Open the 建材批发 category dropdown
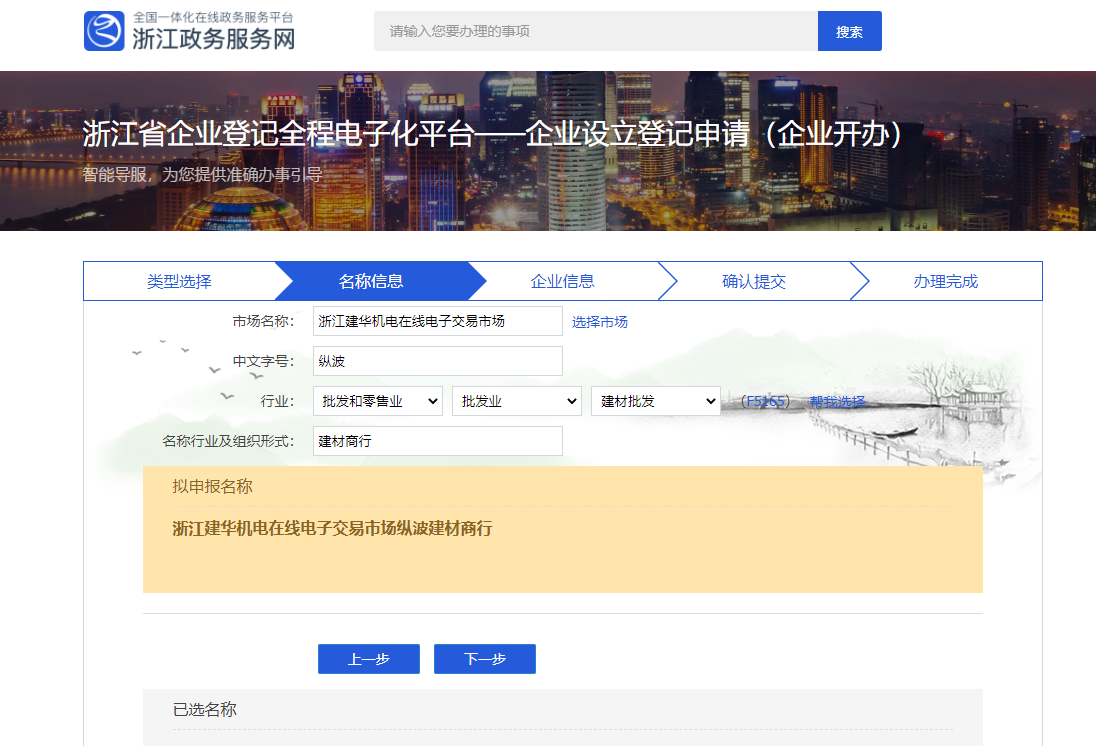Screen dimensions: 1096x746 pyautogui.click(x=656, y=400)
